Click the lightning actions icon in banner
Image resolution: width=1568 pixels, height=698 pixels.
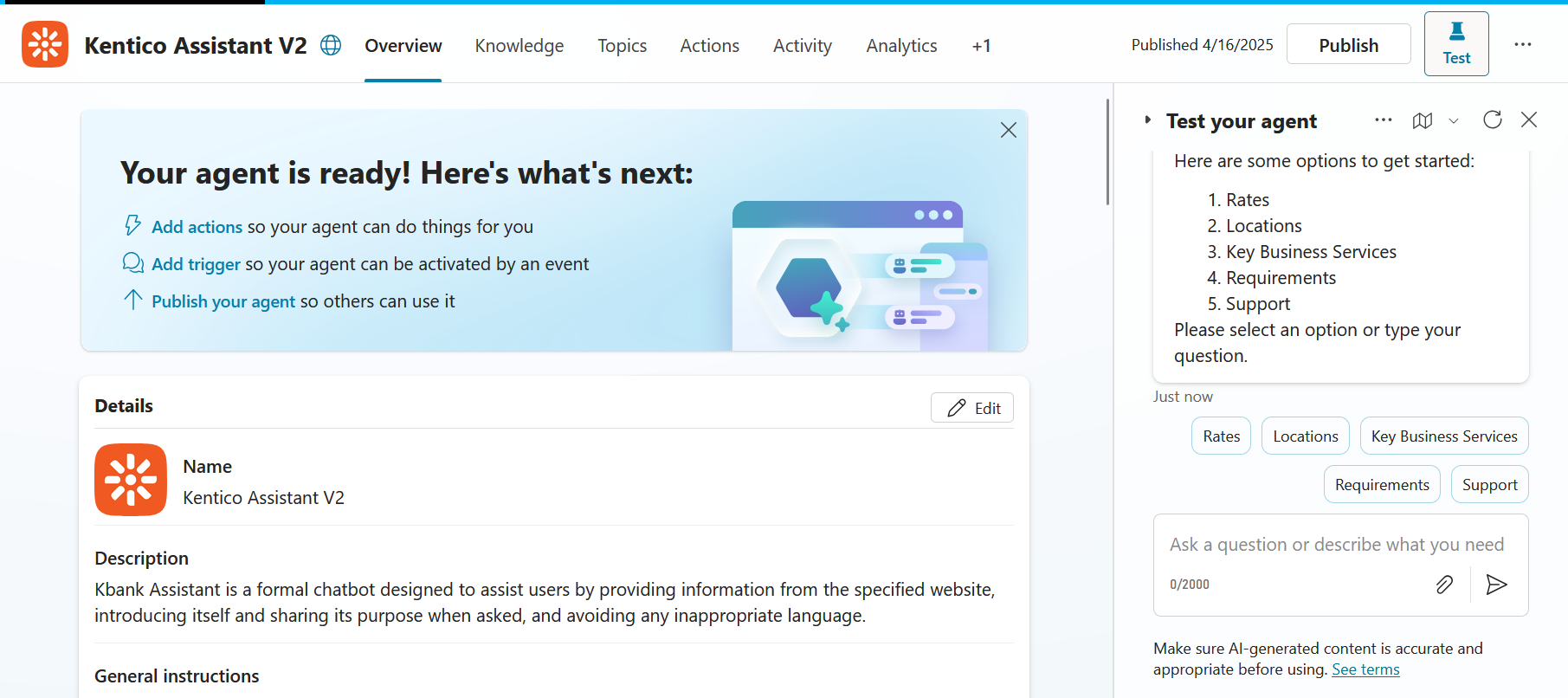[x=132, y=225]
